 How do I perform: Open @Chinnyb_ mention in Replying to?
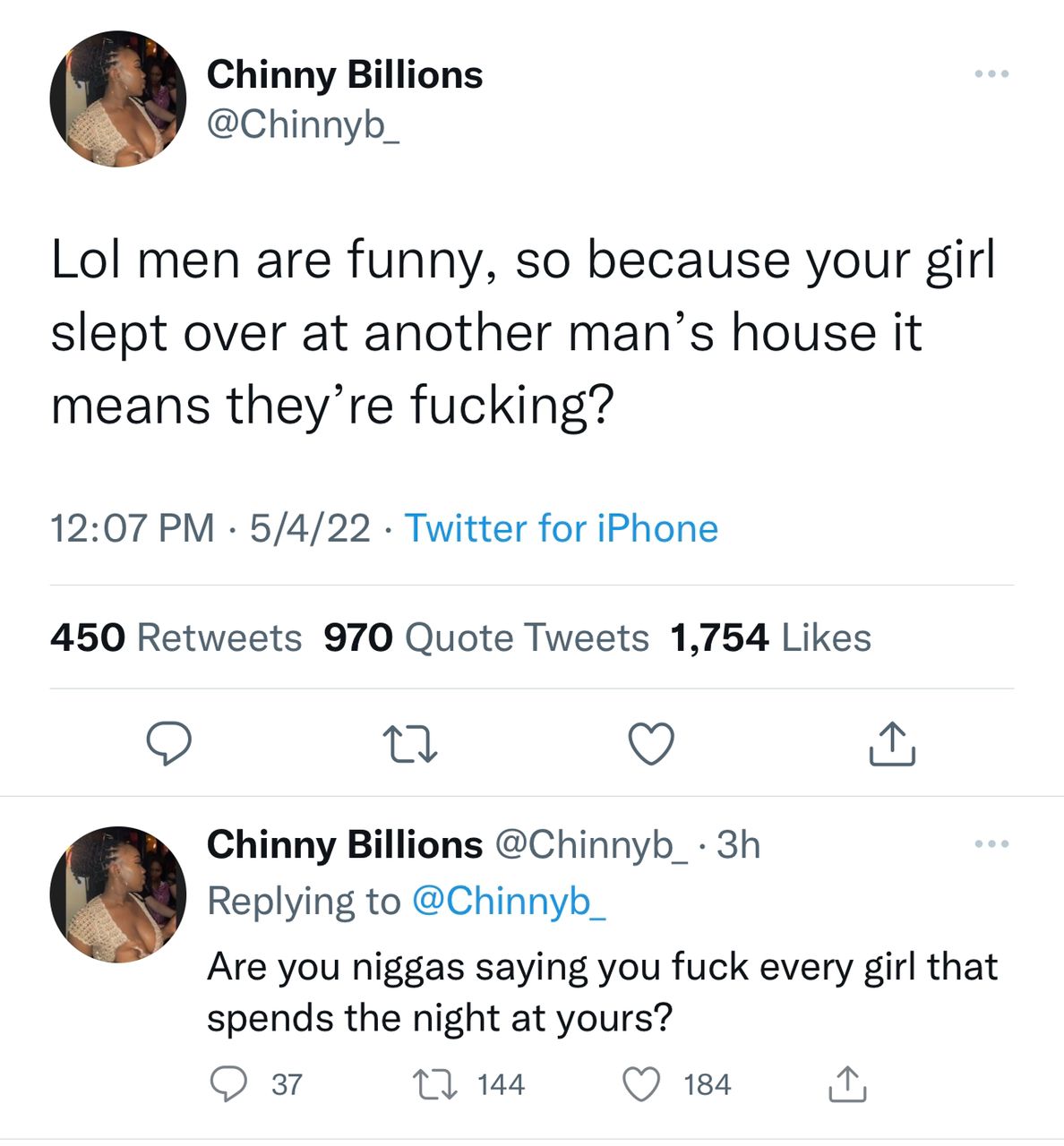(509, 901)
